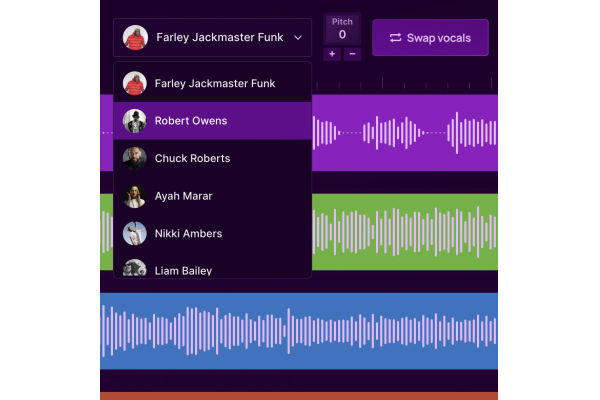Click Robert Owens' avatar thumbnail
Viewport: 600px width, 400px height.
[x=135, y=121]
